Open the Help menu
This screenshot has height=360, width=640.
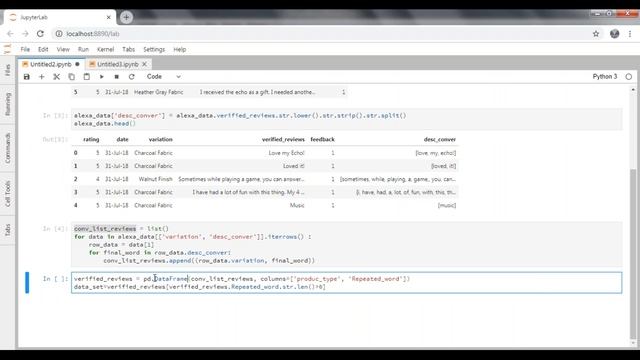tap(180, 49)
